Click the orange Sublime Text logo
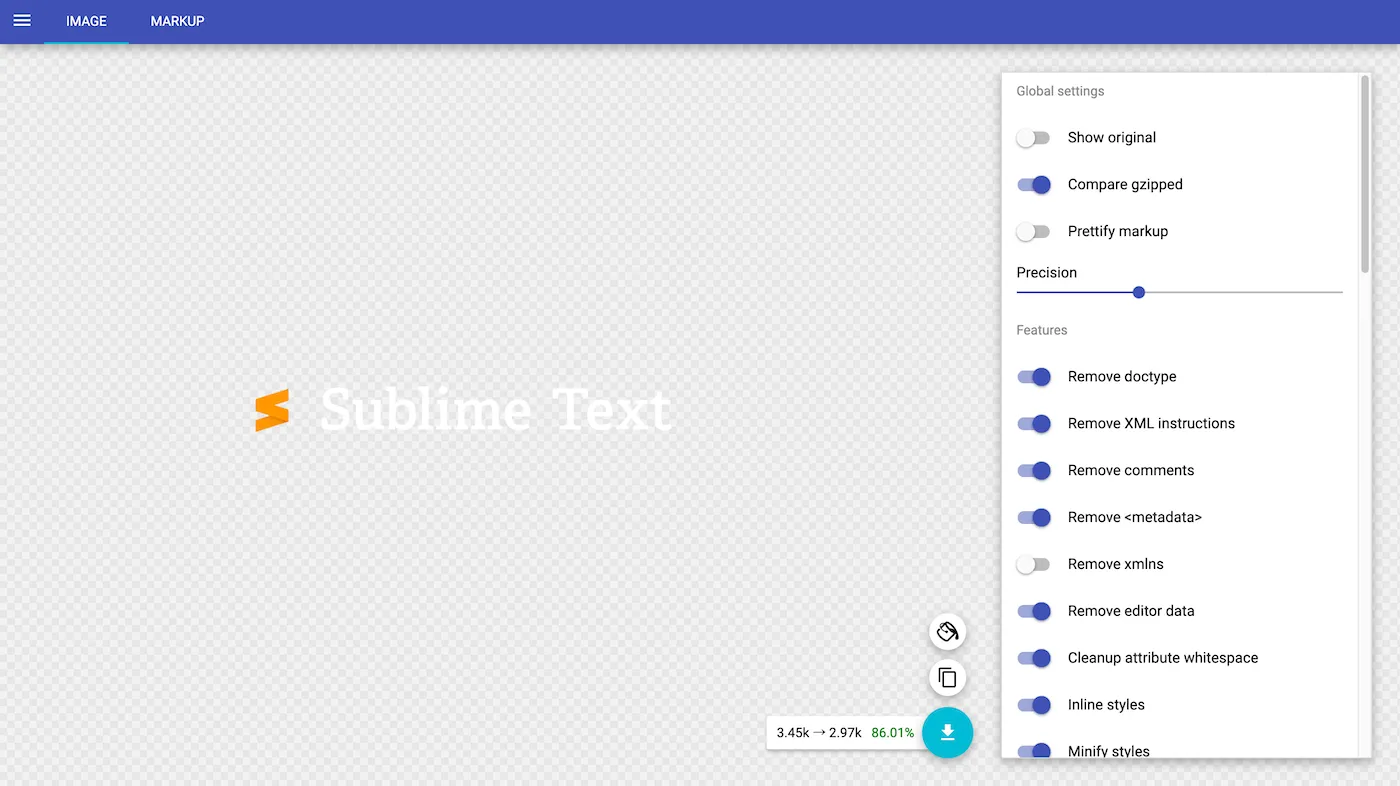This screenshot has width=1400, height=786. [x=272, y=410]
